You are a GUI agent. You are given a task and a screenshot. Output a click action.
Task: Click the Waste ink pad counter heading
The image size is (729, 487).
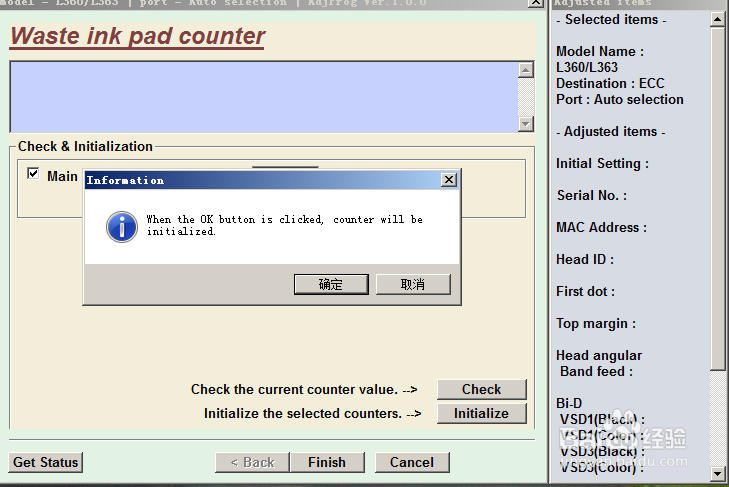138,36
